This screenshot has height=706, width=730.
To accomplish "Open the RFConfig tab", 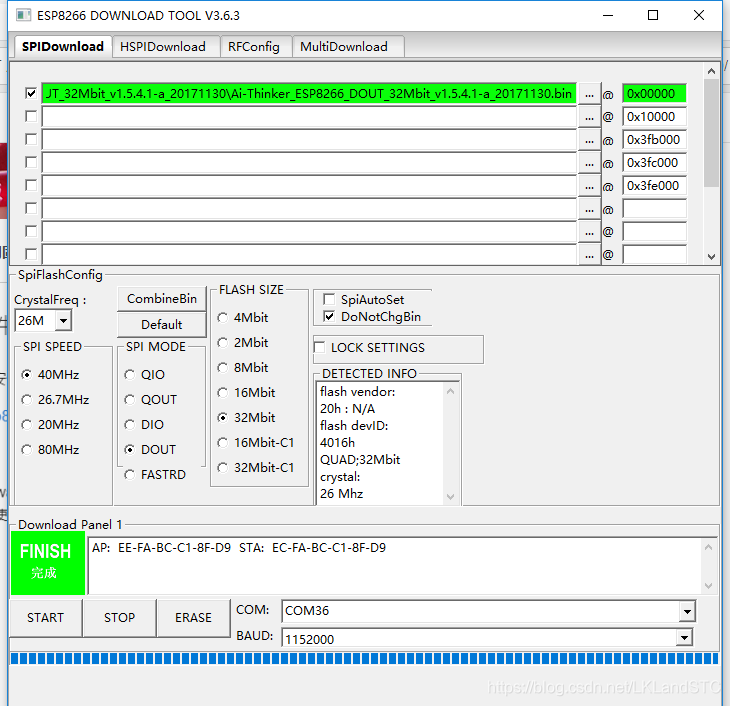I will (x=254, y=47).
